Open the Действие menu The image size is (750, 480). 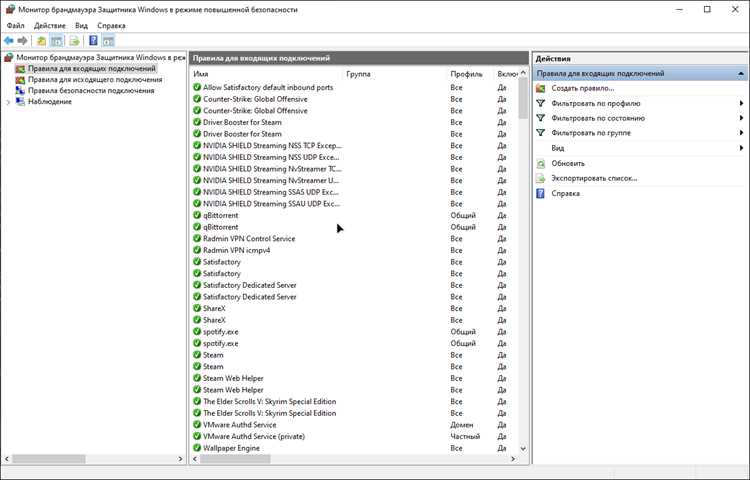pyautogui.click(x=50, y=25)
